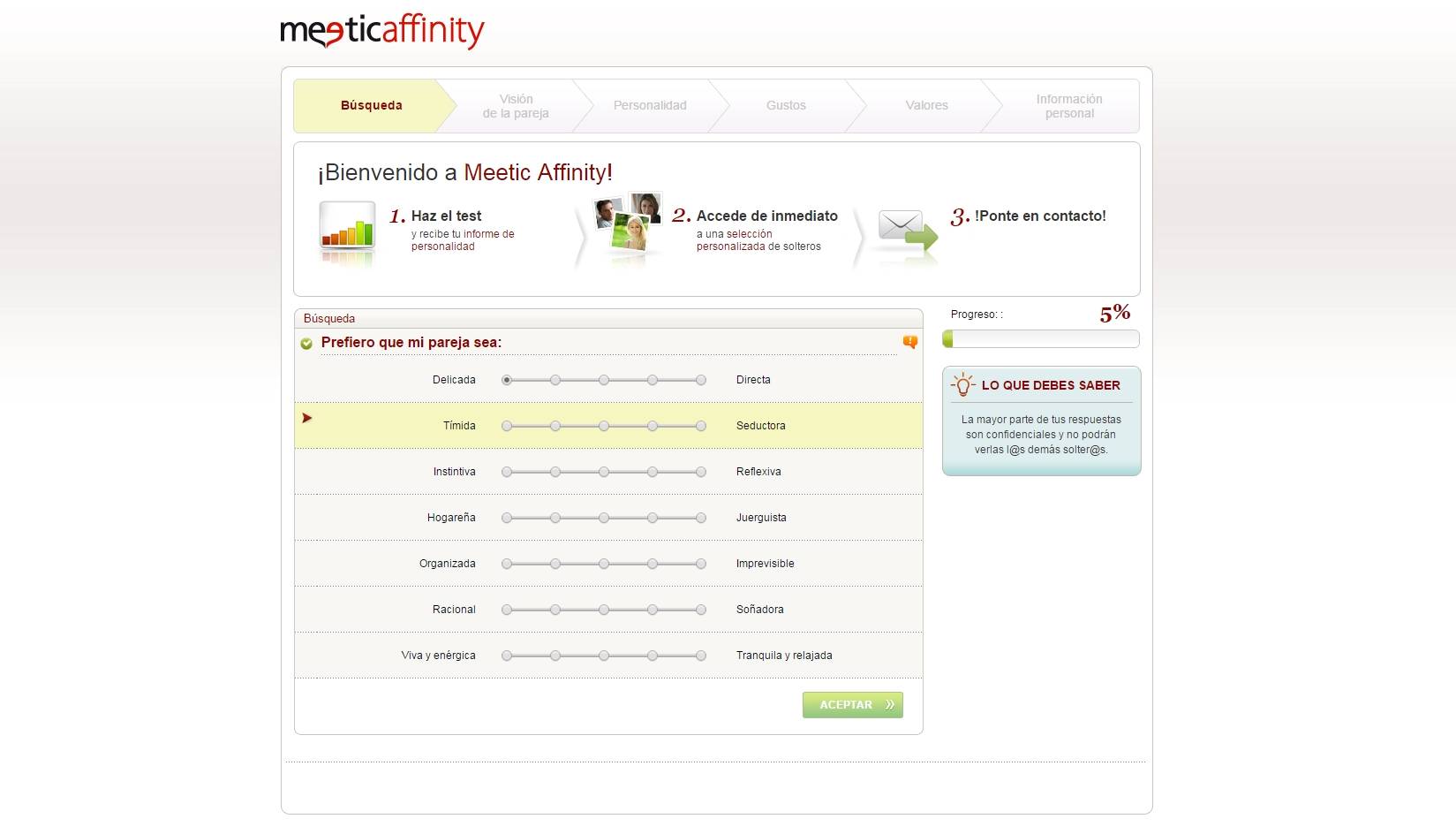Pick middle option on Tímida–Seductora scale
This screenshot has width=1456, height=834.
point(604,426)
